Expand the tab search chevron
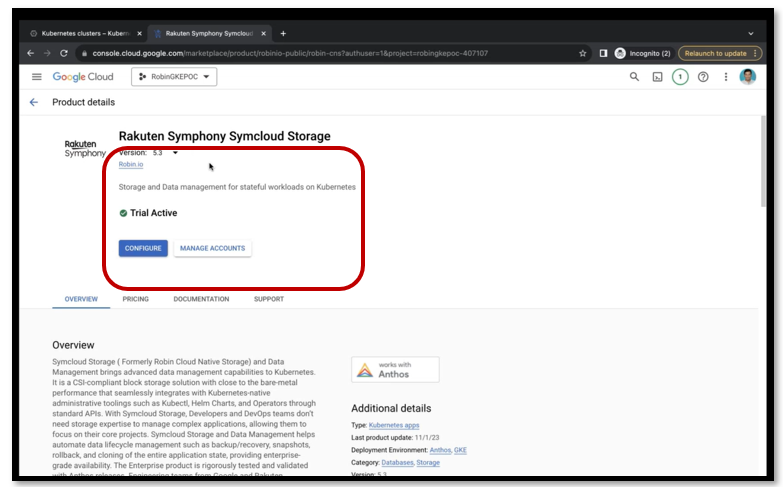The width and height of the screenshot is (783, 487). click(x=751, y=33)
